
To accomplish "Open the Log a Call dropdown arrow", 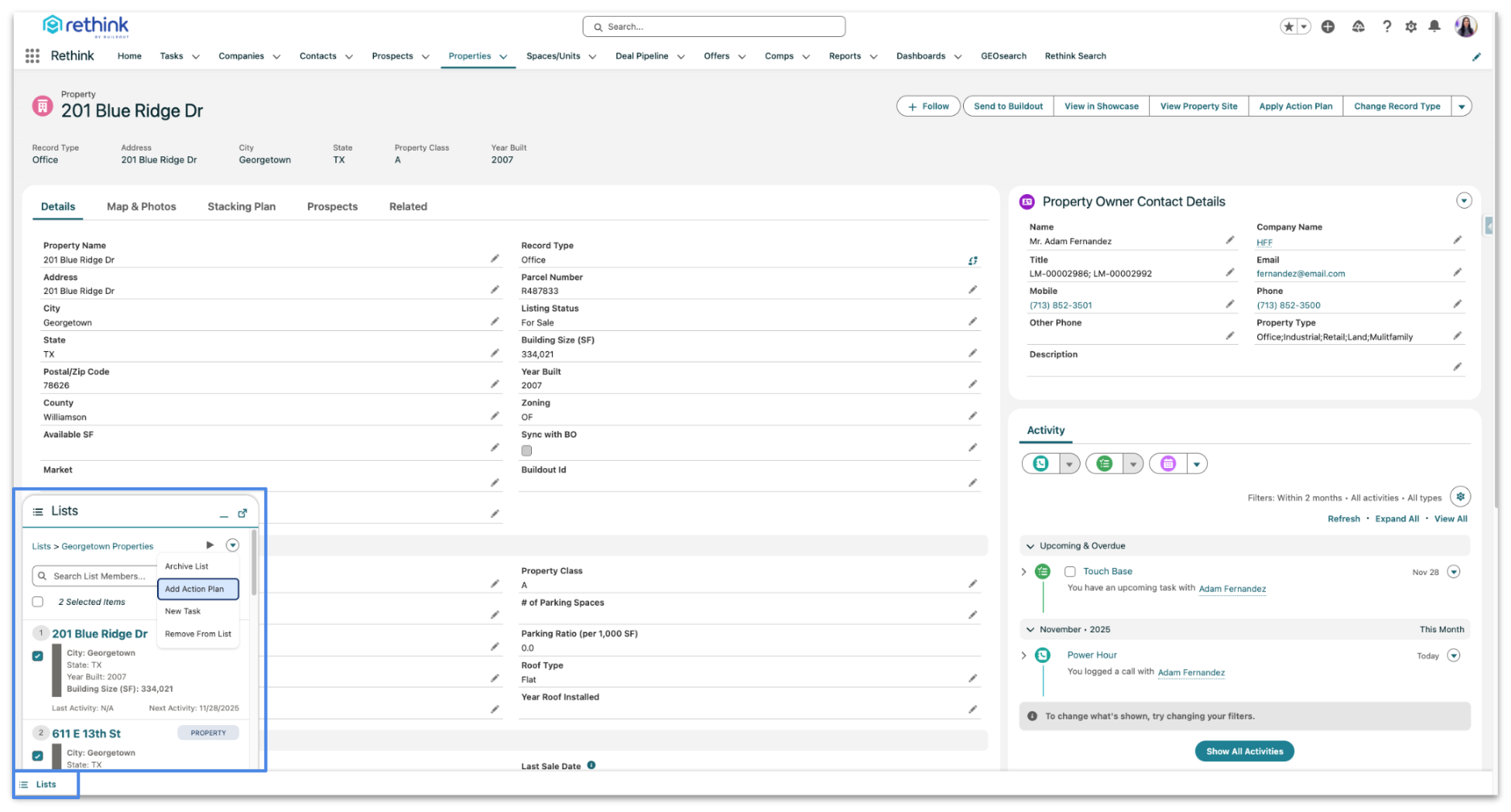I will pos(1069,464).
